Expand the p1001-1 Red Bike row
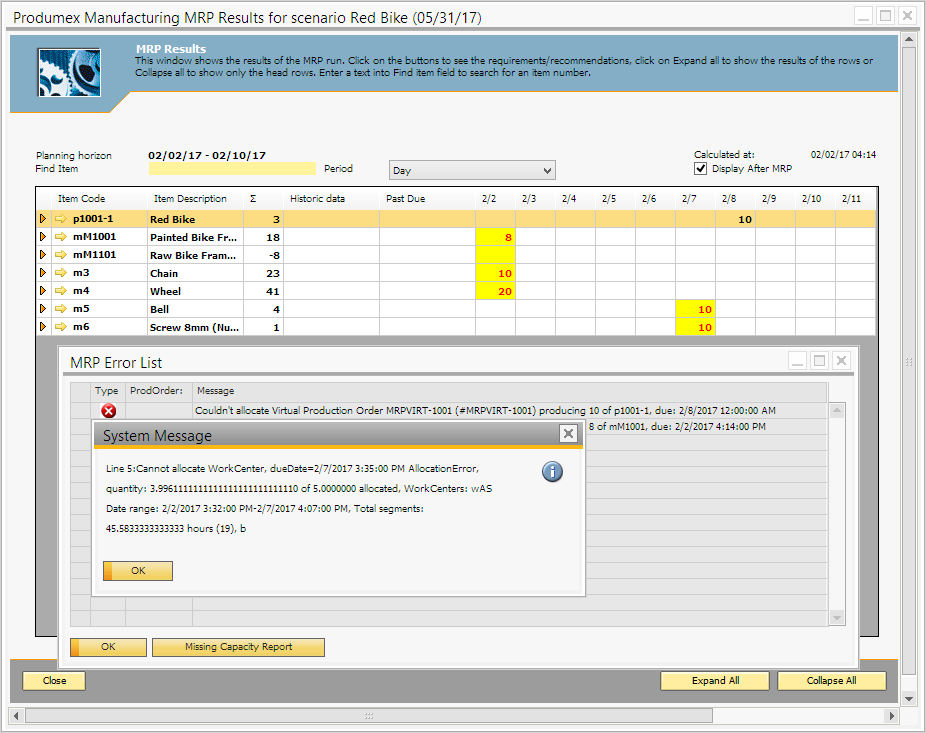926x733 pixels. (43, 219)
